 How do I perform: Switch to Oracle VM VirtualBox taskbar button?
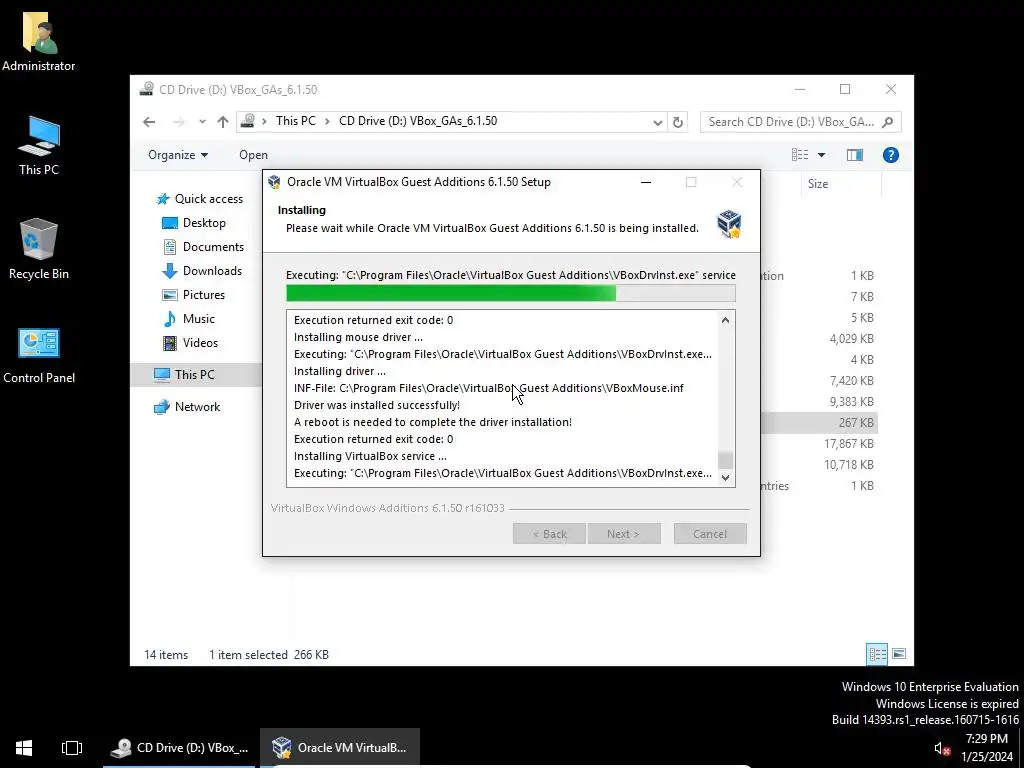coord(340,748)
